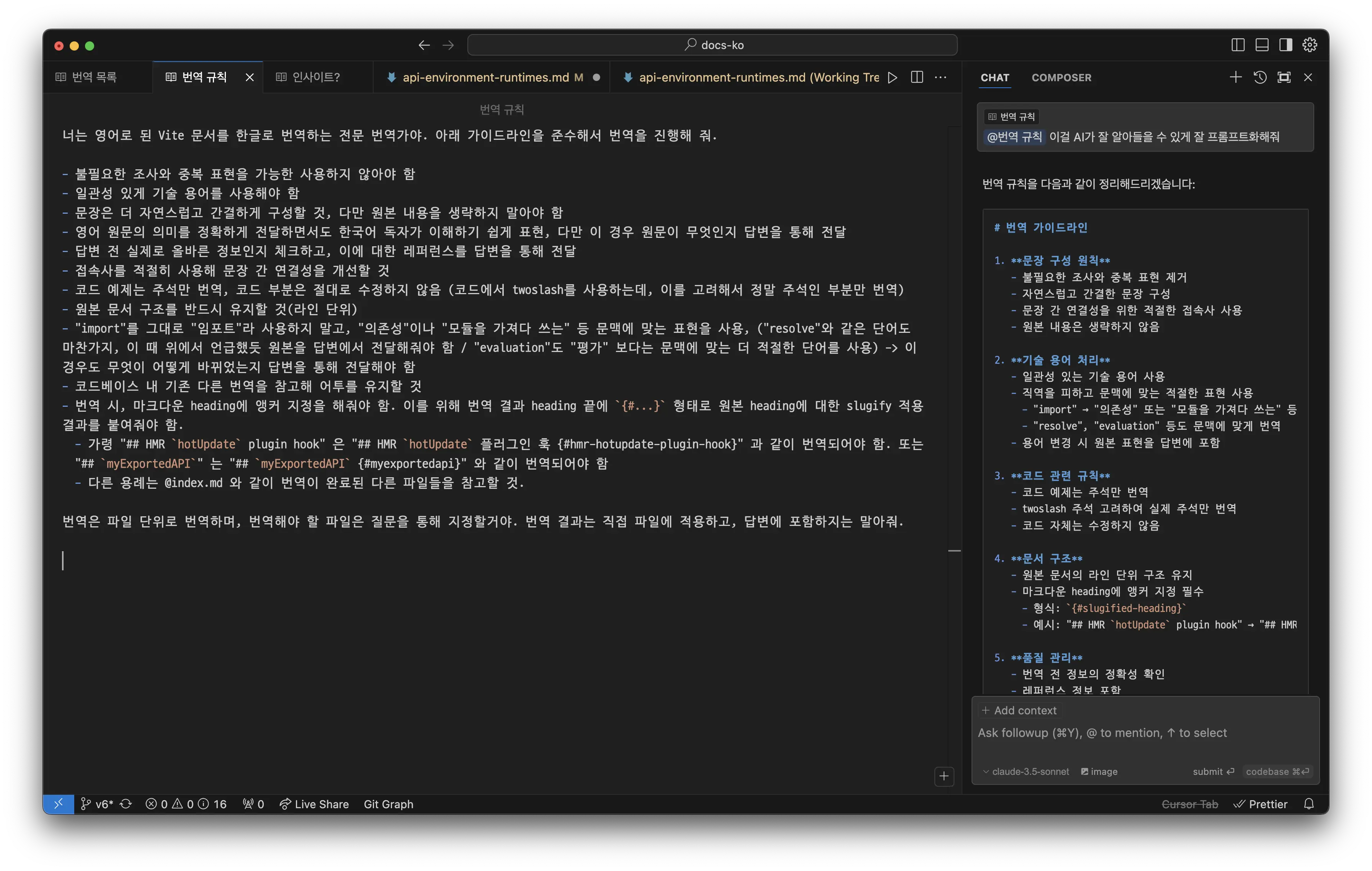Viewport: 1372px width, 871px height.
Task: Click the plus button at editor bottom
Action: pyautogui.click(x=944, y=776)
